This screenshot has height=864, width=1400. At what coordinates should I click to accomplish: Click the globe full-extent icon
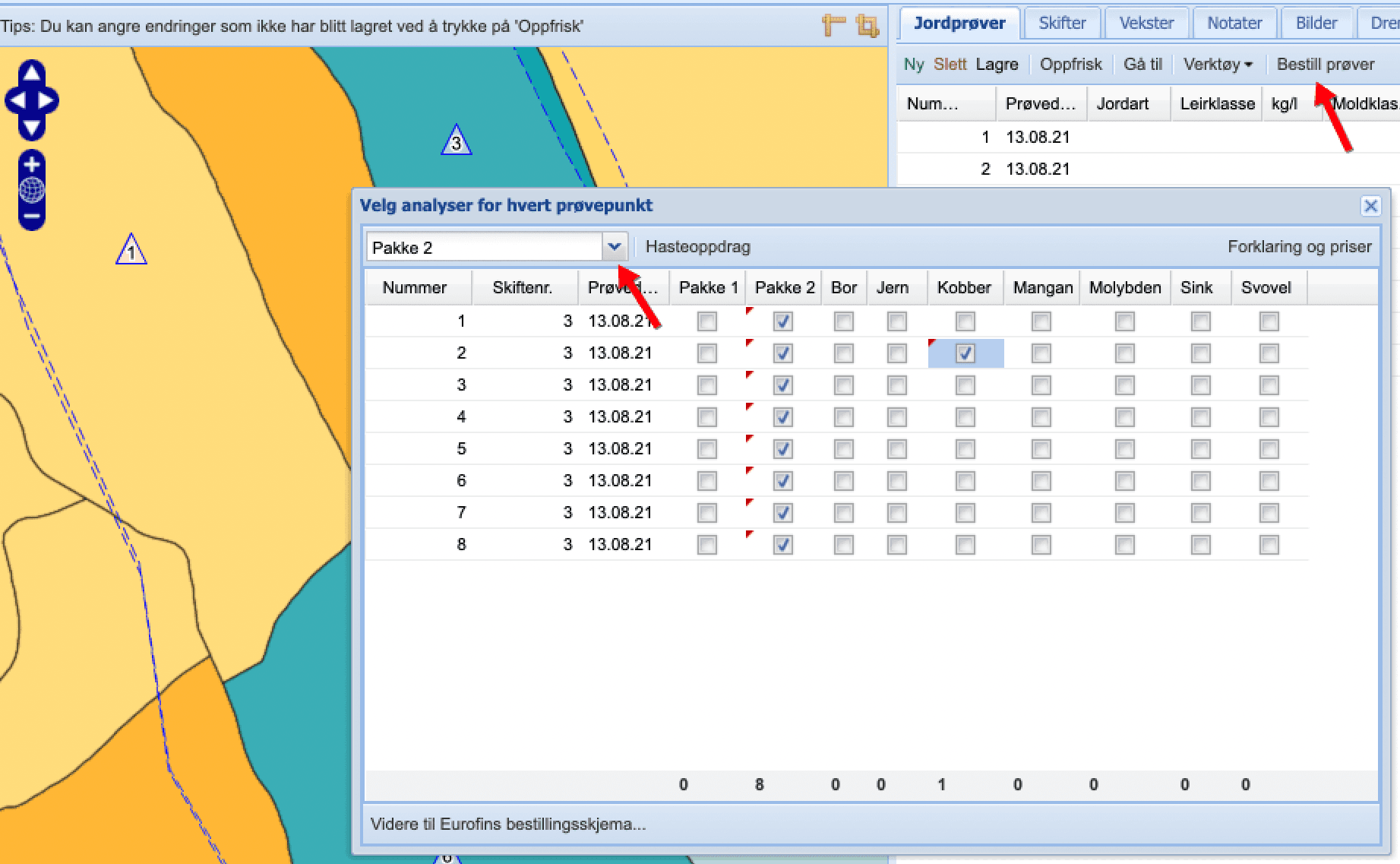coord(32,190)
